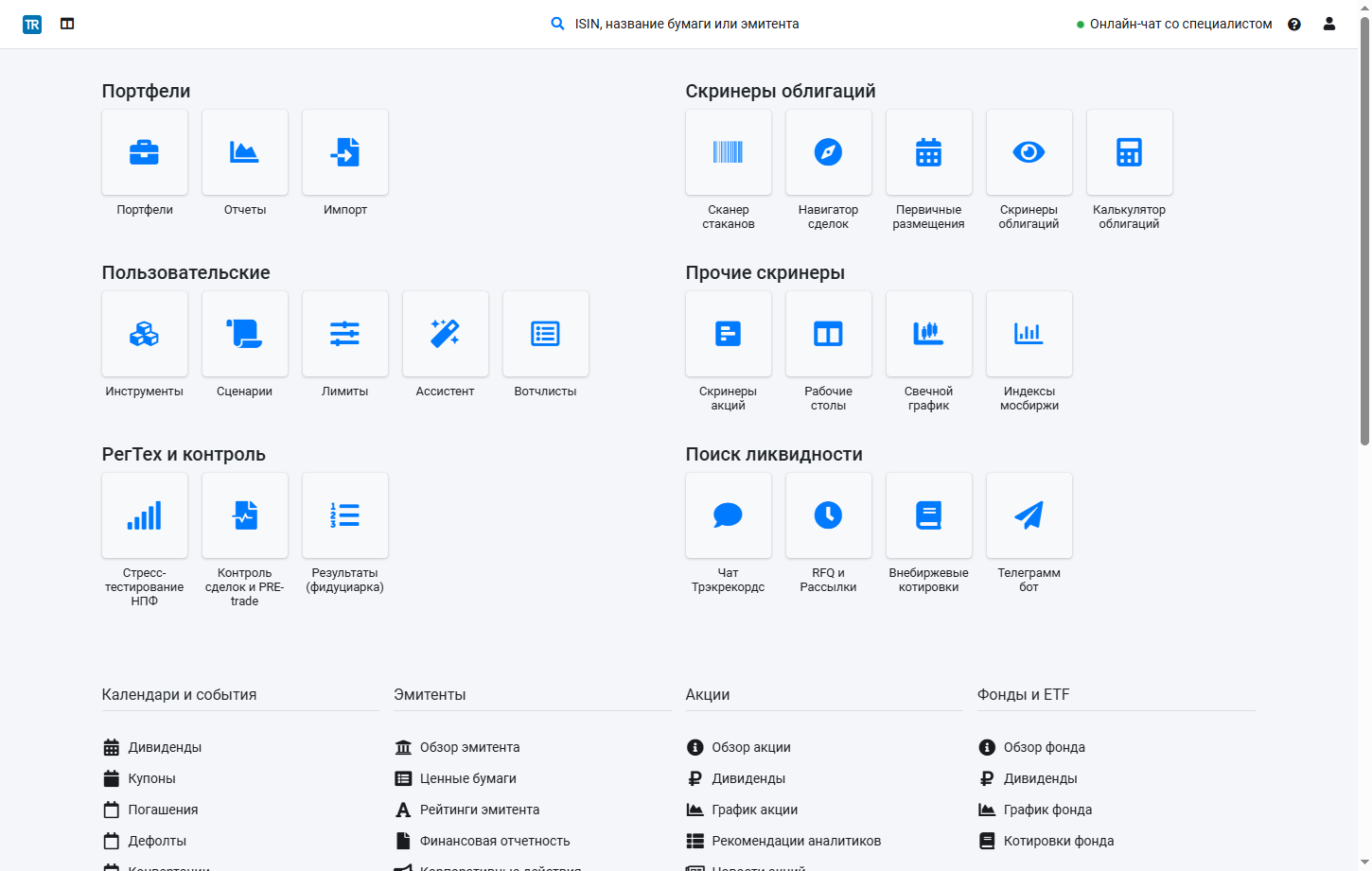Open the Ассистент magic wand tile
1372x871 pixels.
tap(446, 334)
